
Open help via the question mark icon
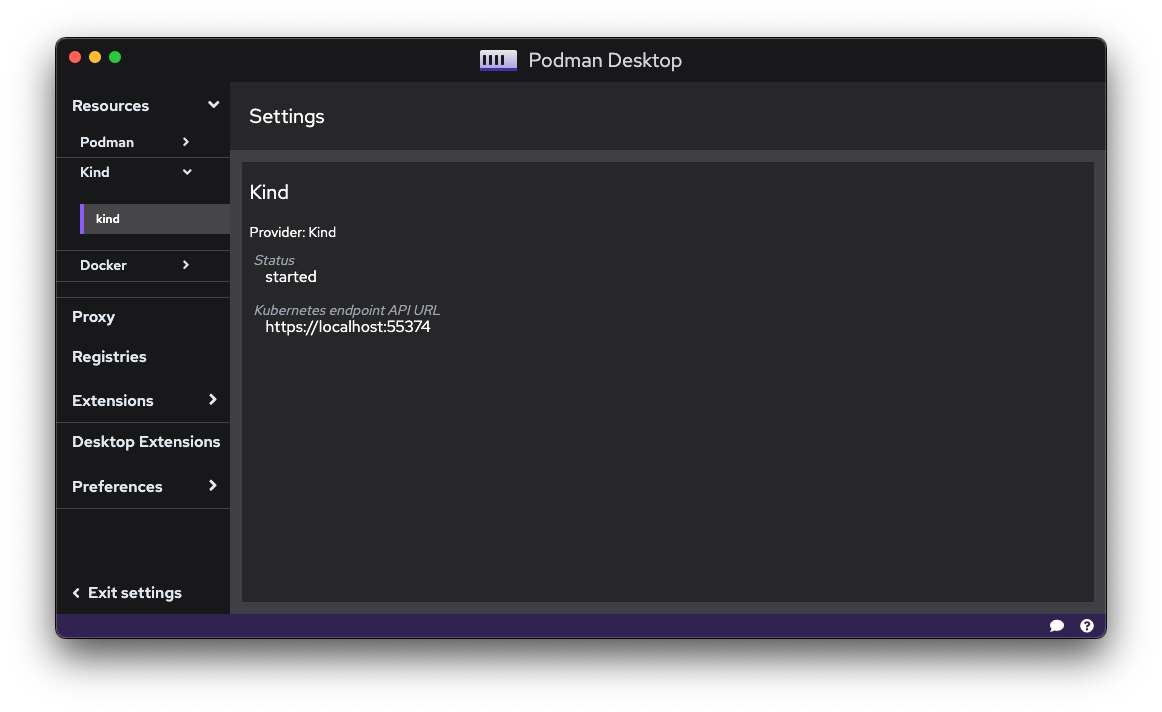click(x=1087, y=625)
